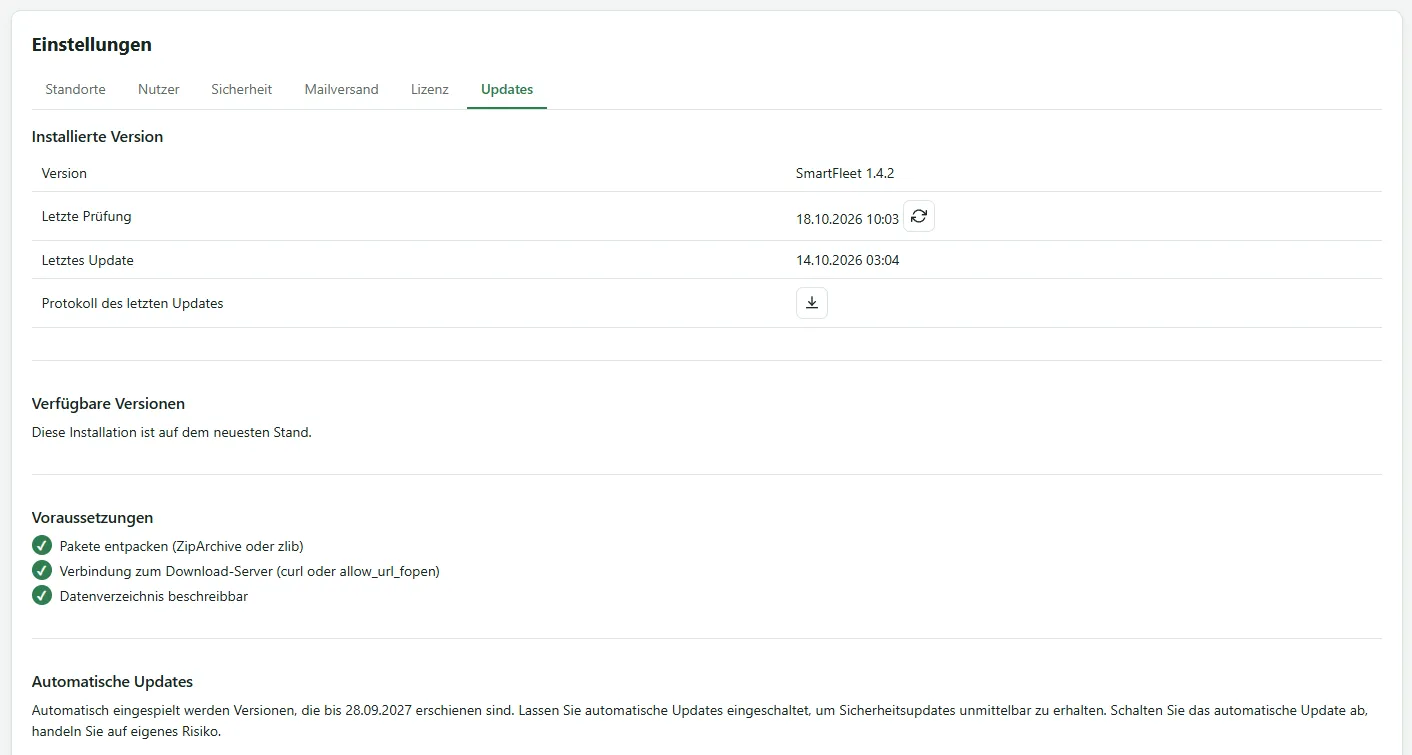Go to the Mailversand tab
This screenshot has width=1412, height=755.
click(x=342, y=89)
